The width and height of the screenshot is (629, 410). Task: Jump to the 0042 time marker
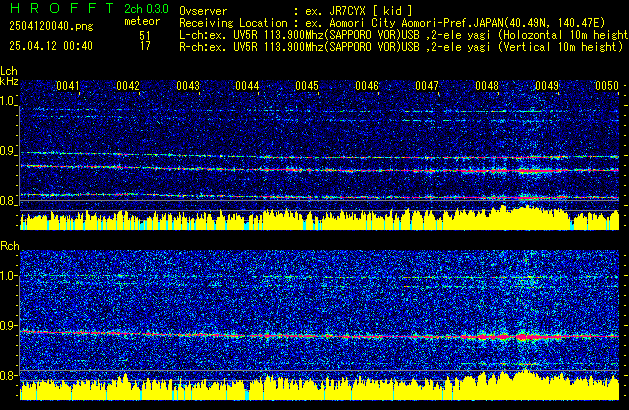128,86
